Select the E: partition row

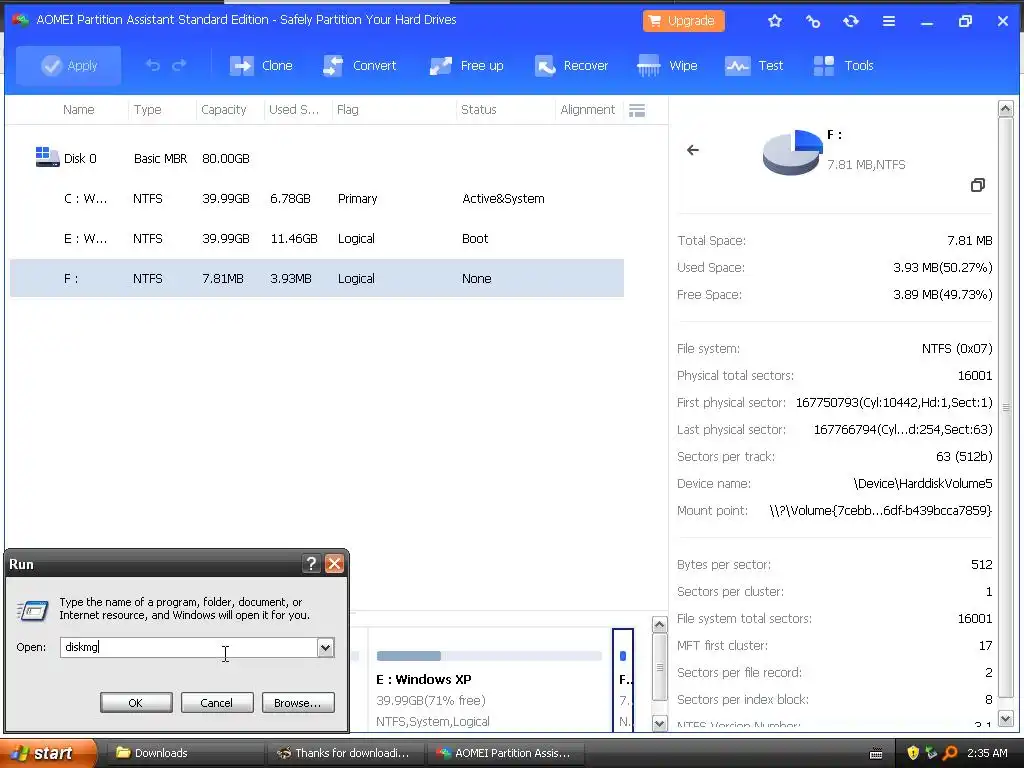tap(317, 238)
